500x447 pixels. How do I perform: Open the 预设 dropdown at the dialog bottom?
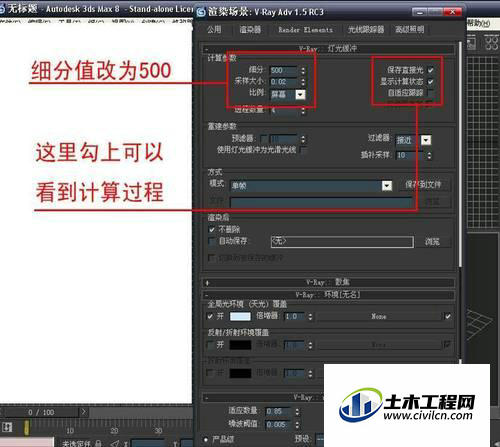click(319, 439)
